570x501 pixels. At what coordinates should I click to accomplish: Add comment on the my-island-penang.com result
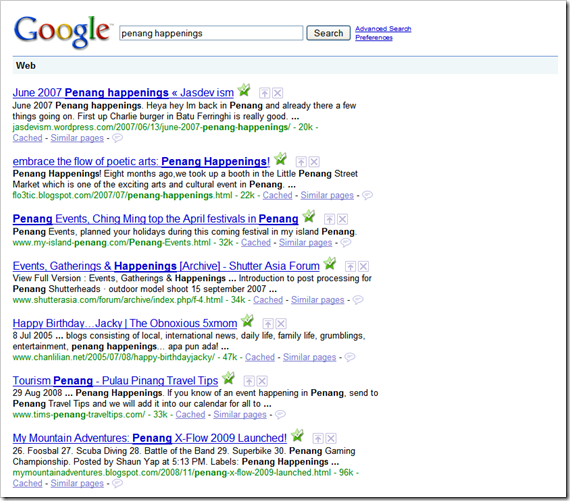(x=346, y=243)
